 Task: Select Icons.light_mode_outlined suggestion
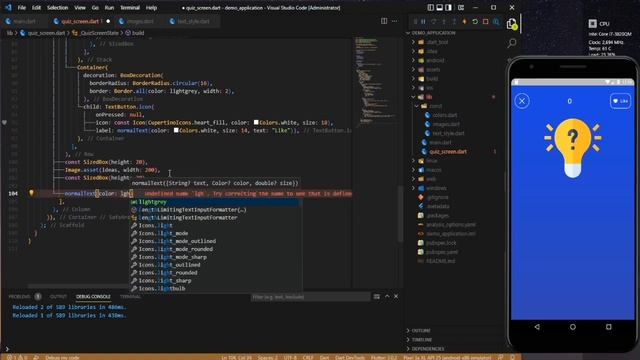coord(216,241)
